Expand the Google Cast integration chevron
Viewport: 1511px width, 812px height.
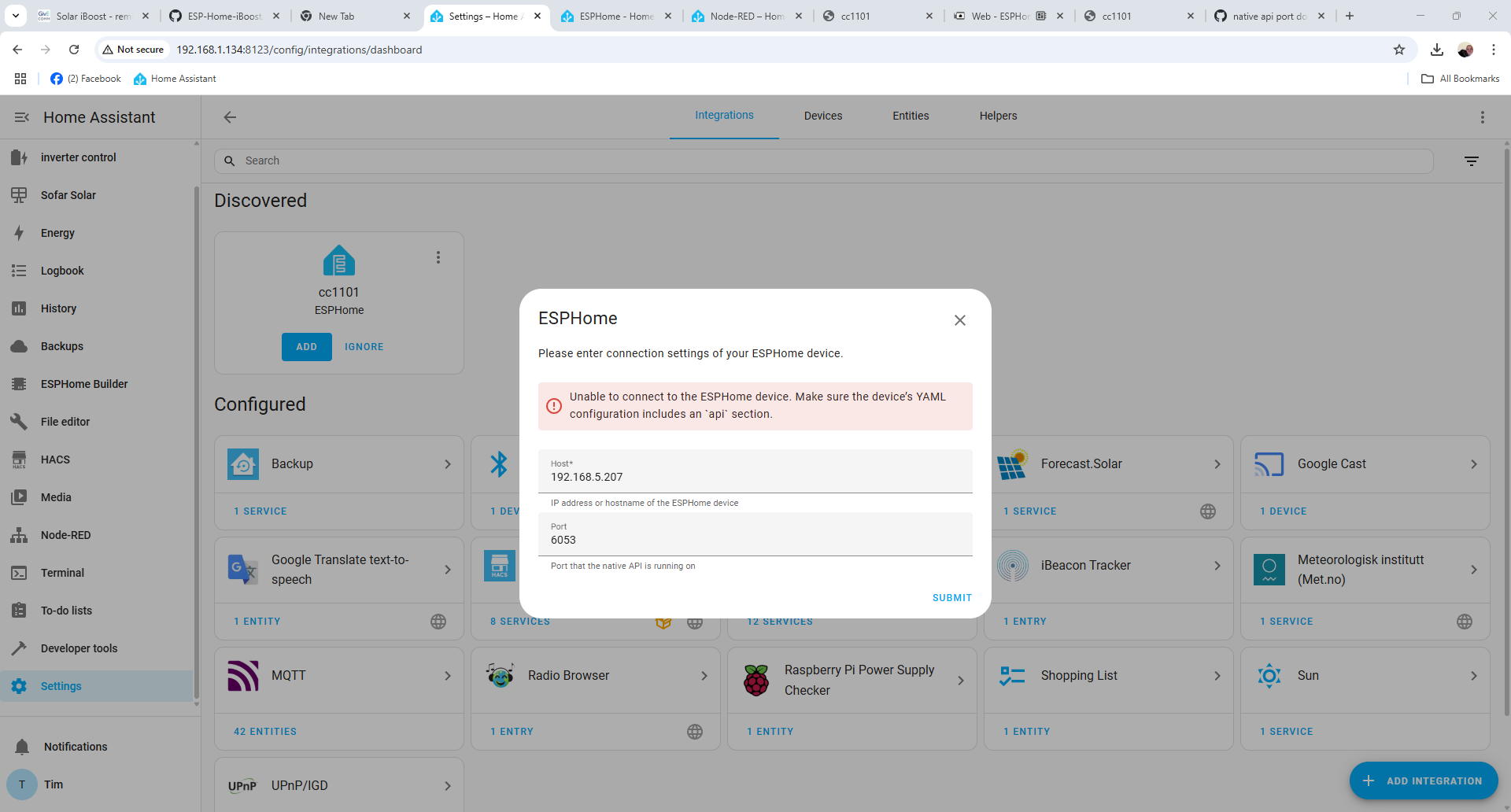pyautogui.click(x=1473, y=464)
